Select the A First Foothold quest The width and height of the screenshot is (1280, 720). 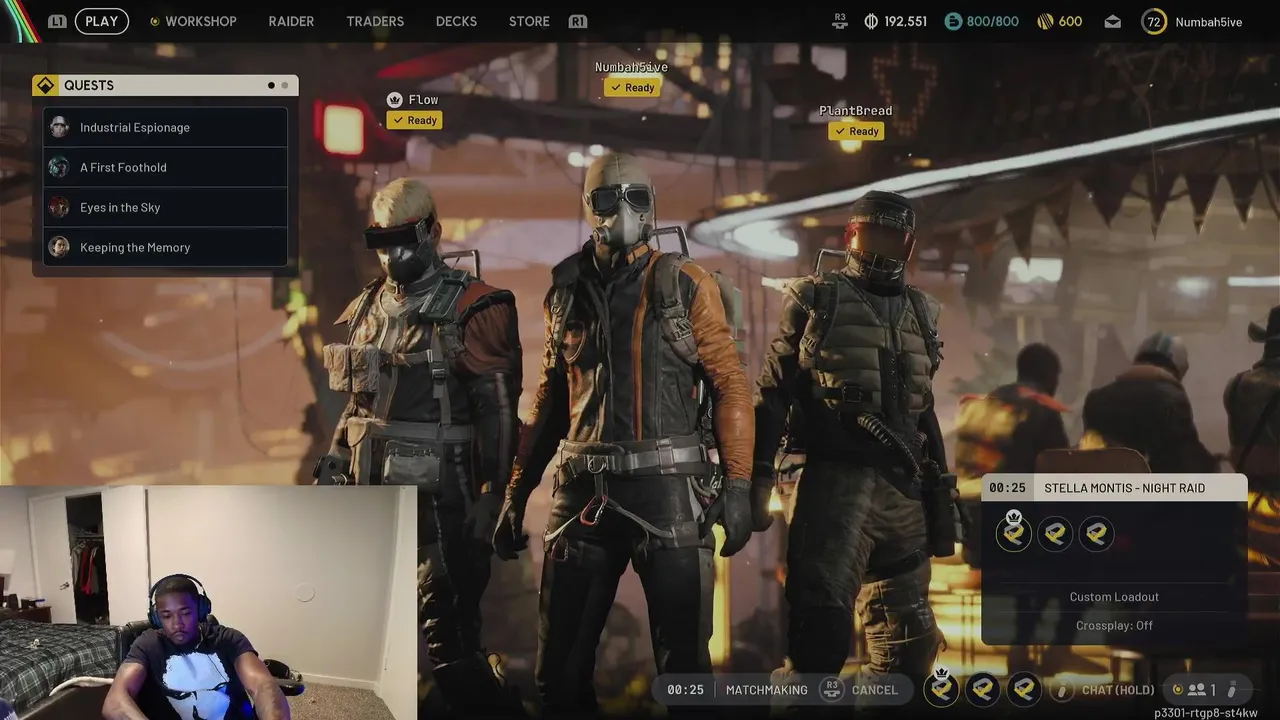click(x=165, y=167)
